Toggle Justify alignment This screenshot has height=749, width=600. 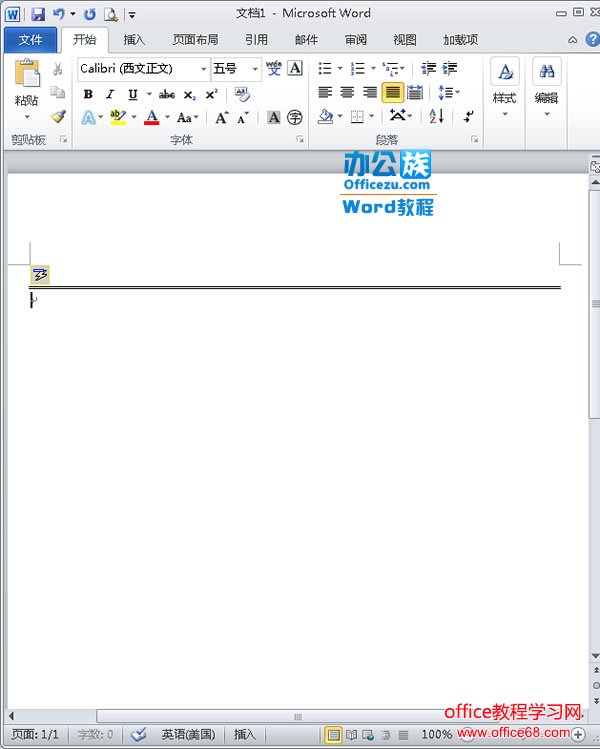pos(392,92)
